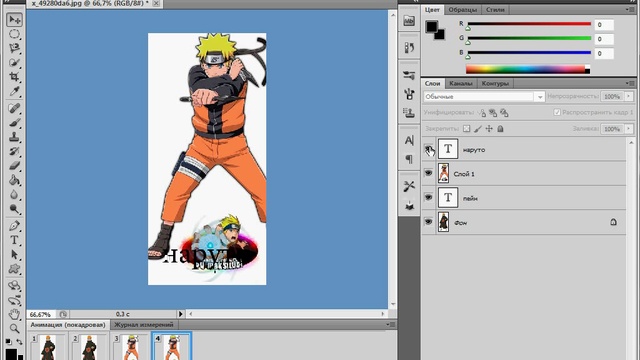Select the Paint Bucket tool

[x=14, y=180]
